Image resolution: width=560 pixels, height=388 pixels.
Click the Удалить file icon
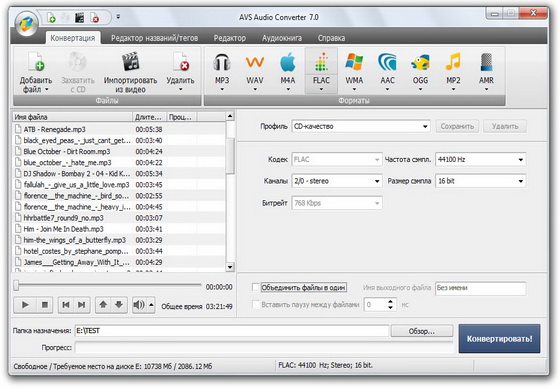(180, 61)
